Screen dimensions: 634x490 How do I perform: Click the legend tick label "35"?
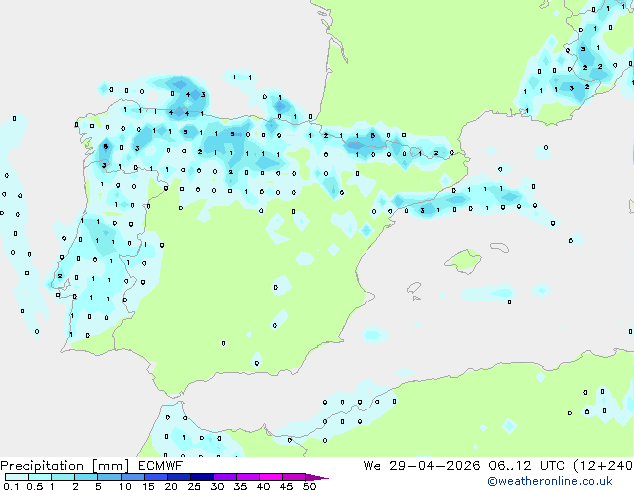point(240,486)
